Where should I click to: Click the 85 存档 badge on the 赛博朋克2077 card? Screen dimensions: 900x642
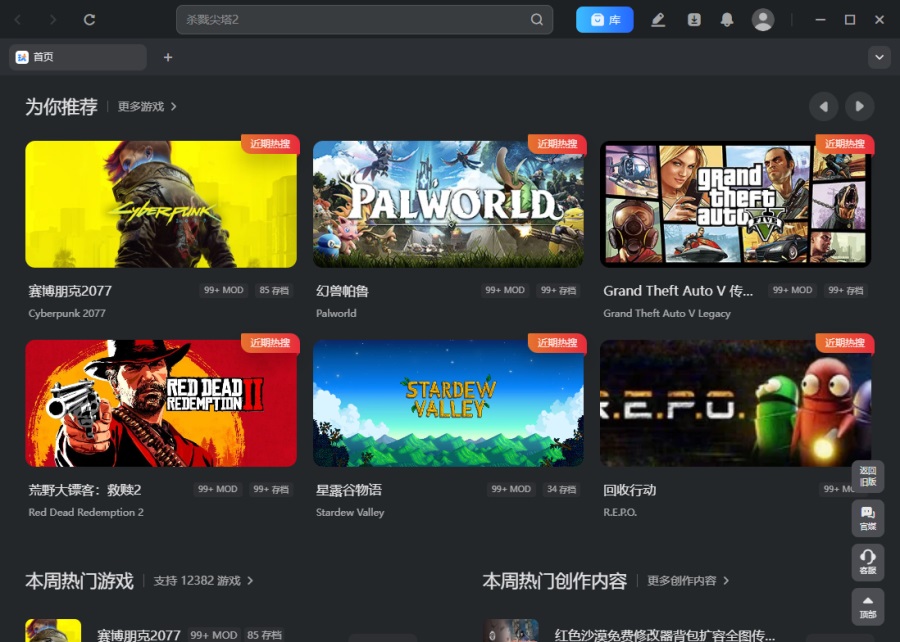pos(274,290)
